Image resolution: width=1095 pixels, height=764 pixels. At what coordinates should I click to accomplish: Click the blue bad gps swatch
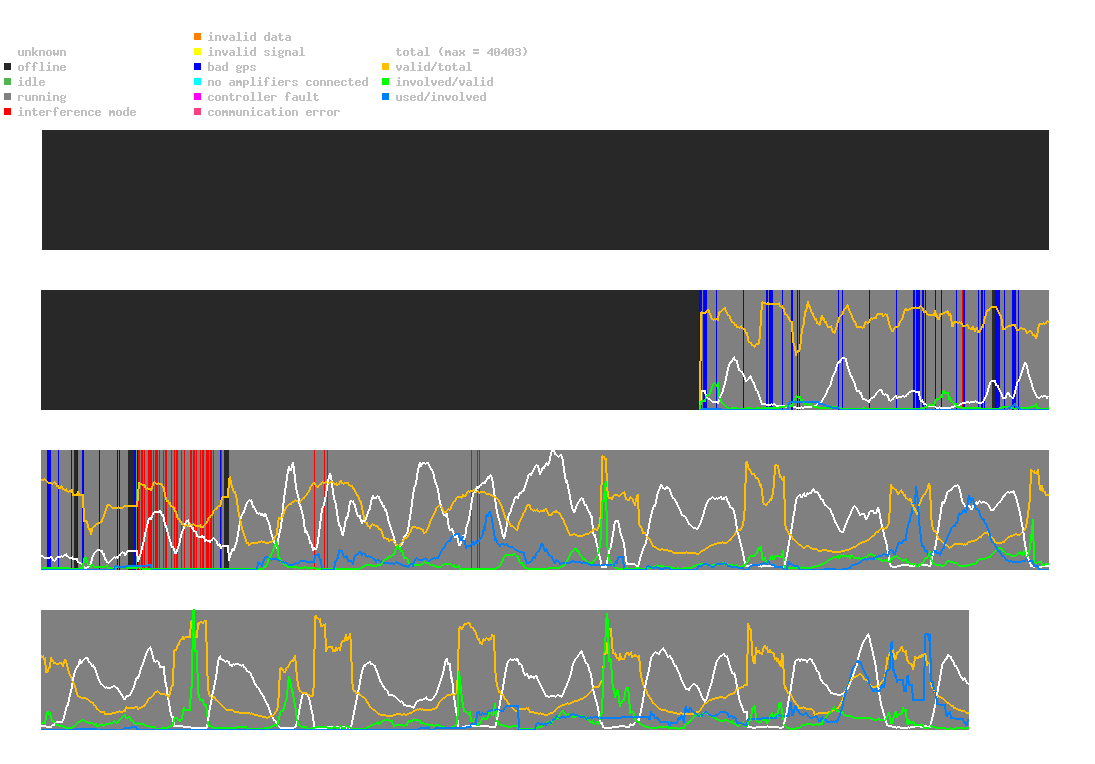coord(198,67)
